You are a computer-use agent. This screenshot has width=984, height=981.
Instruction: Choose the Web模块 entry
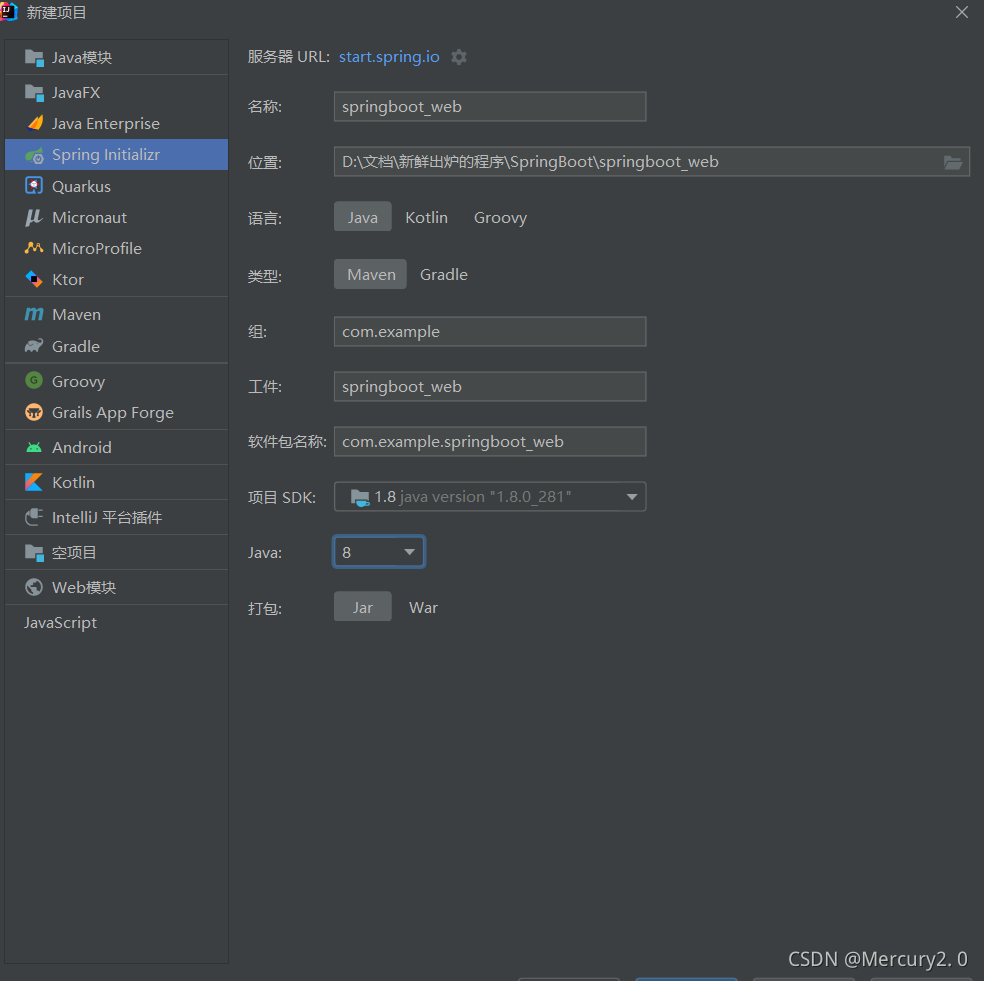[117, 587]
